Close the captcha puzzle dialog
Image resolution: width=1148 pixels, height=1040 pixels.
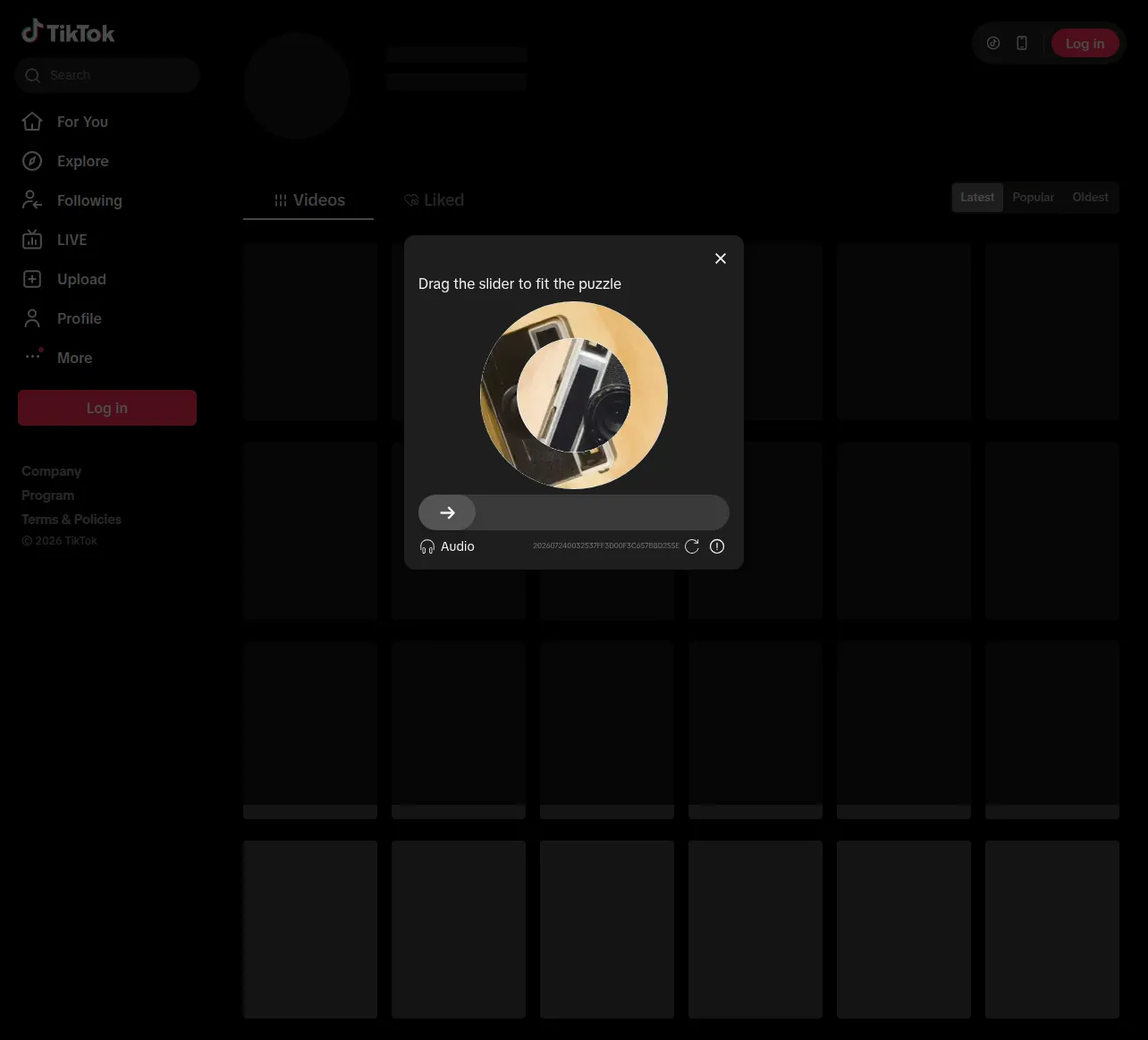click(x=721, y=258)
